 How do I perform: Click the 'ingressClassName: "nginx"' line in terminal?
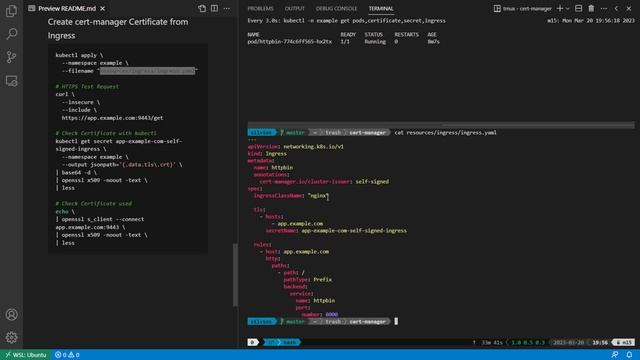(291, 196)
